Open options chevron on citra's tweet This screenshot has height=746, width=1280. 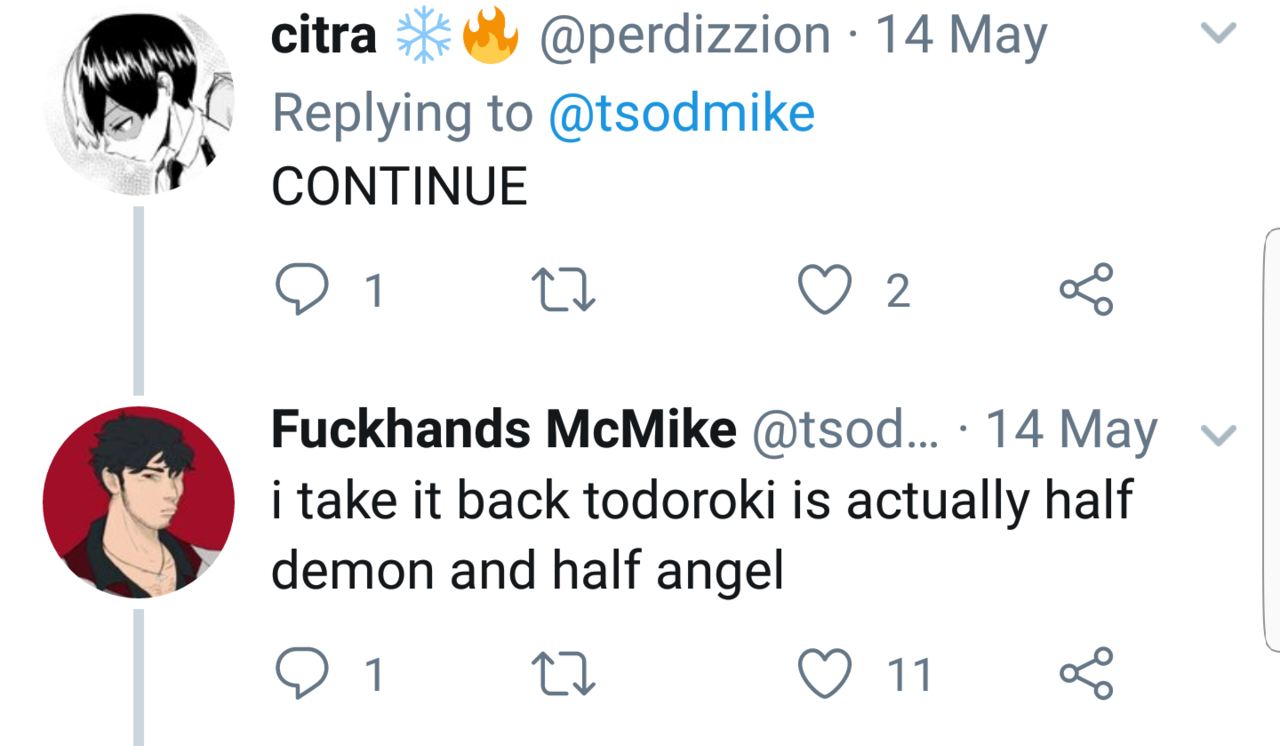pos(1218,35)
